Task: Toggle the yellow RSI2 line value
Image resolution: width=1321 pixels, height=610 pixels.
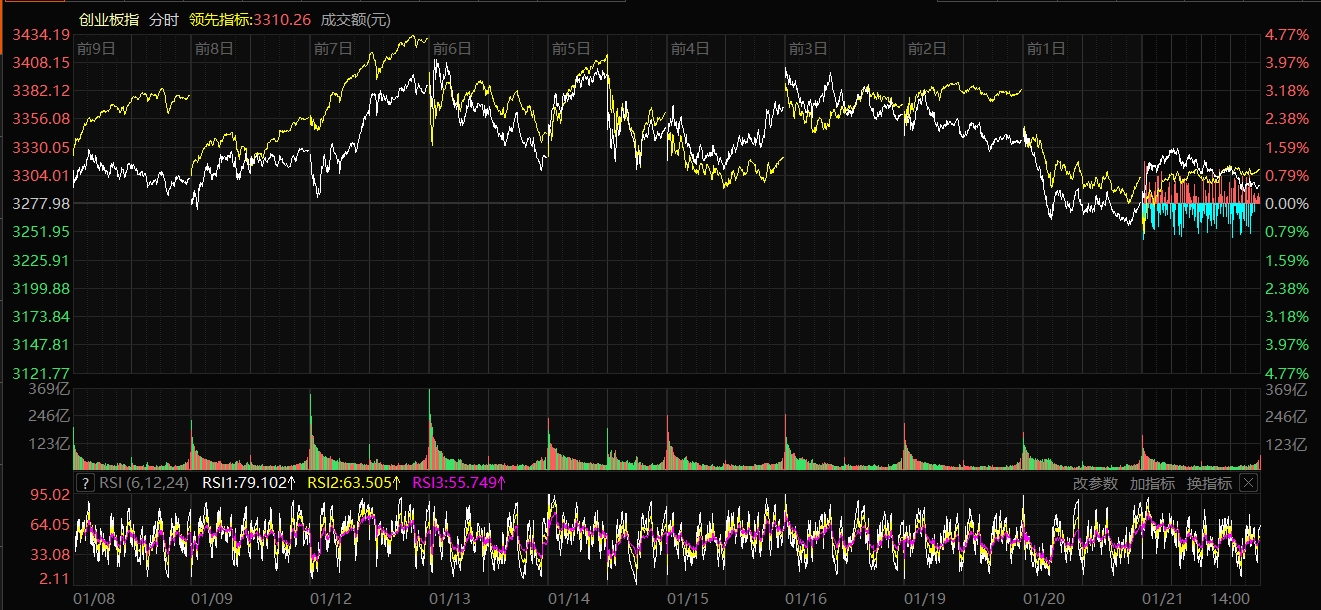Action: coord(354,483)
